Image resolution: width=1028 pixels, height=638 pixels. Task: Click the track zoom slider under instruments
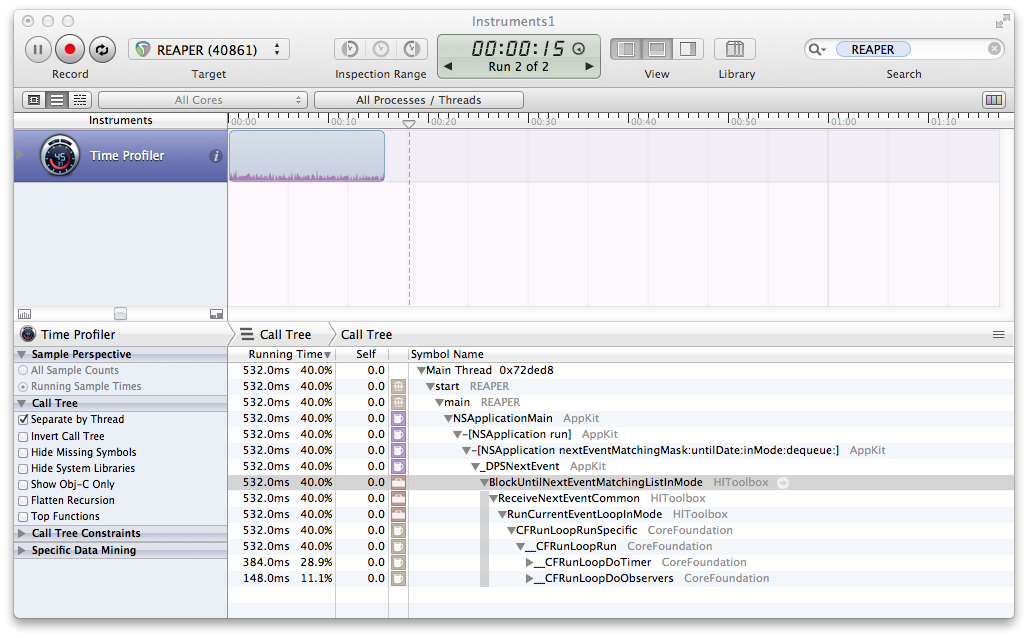(x=120, y=314)
